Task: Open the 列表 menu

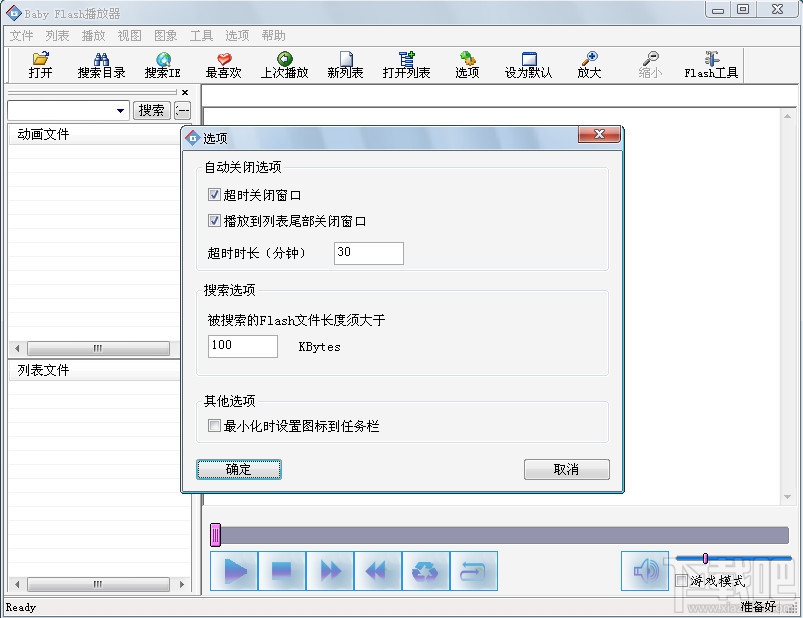Action: click(57, 35)
